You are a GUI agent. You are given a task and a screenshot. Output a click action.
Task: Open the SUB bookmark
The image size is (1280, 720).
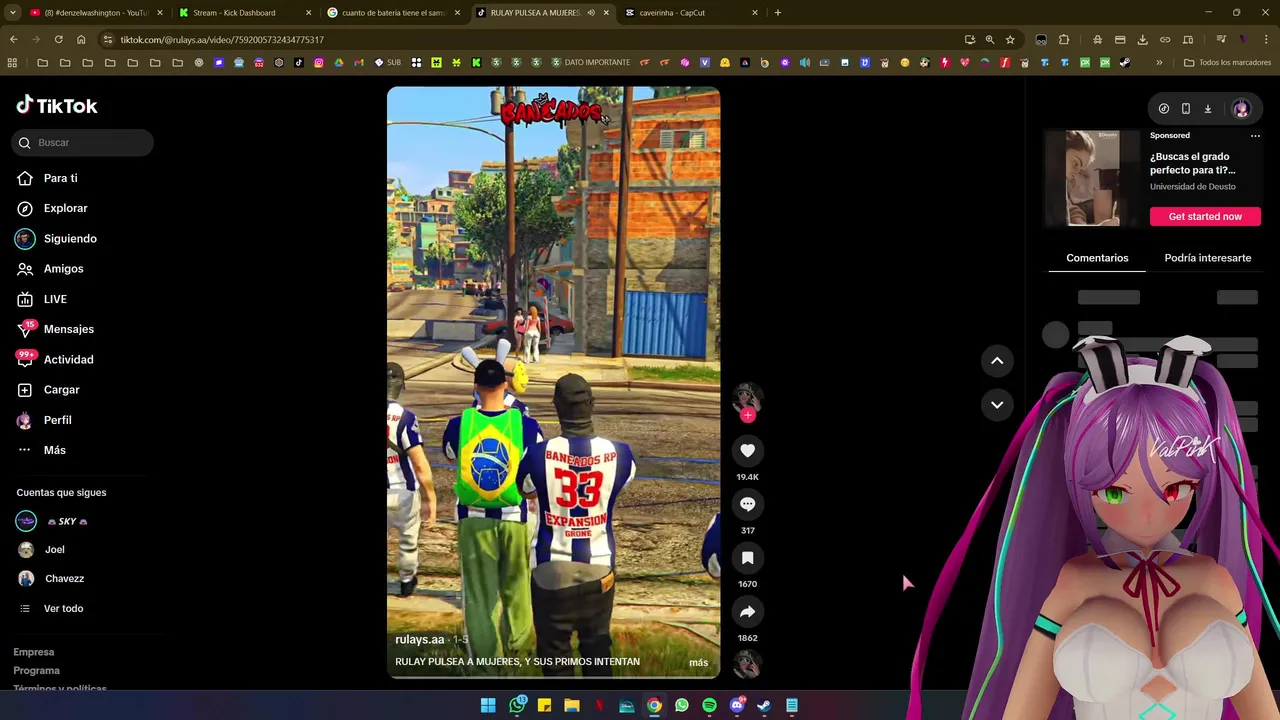click(388, 63)
